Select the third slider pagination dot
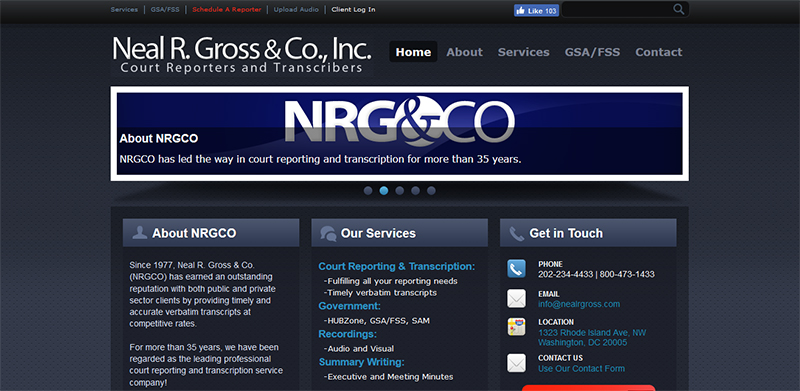Viewport: 800px width, 391px height. 399,191
